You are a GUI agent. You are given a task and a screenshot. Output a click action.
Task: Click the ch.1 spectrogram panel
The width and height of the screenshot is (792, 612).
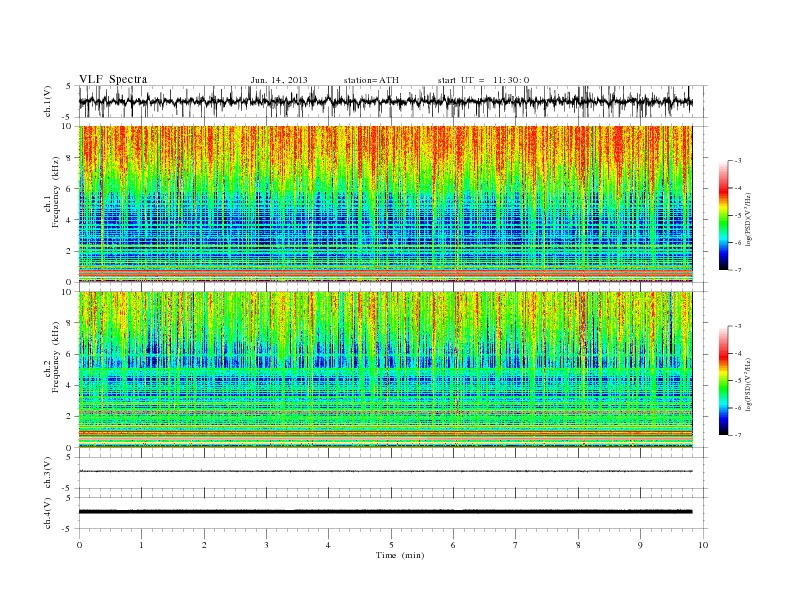[385, 204]
